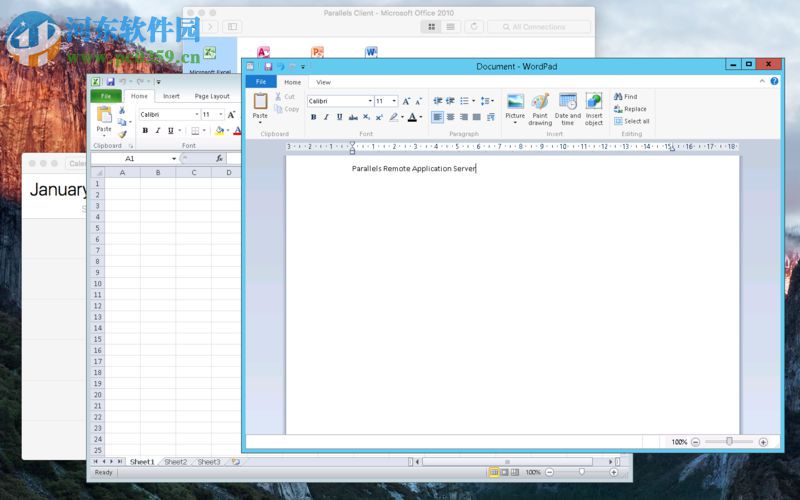Viewport: 800px width, 500px height.
Task: Click WordPad zoom slider handle
Action: (730, 441)
